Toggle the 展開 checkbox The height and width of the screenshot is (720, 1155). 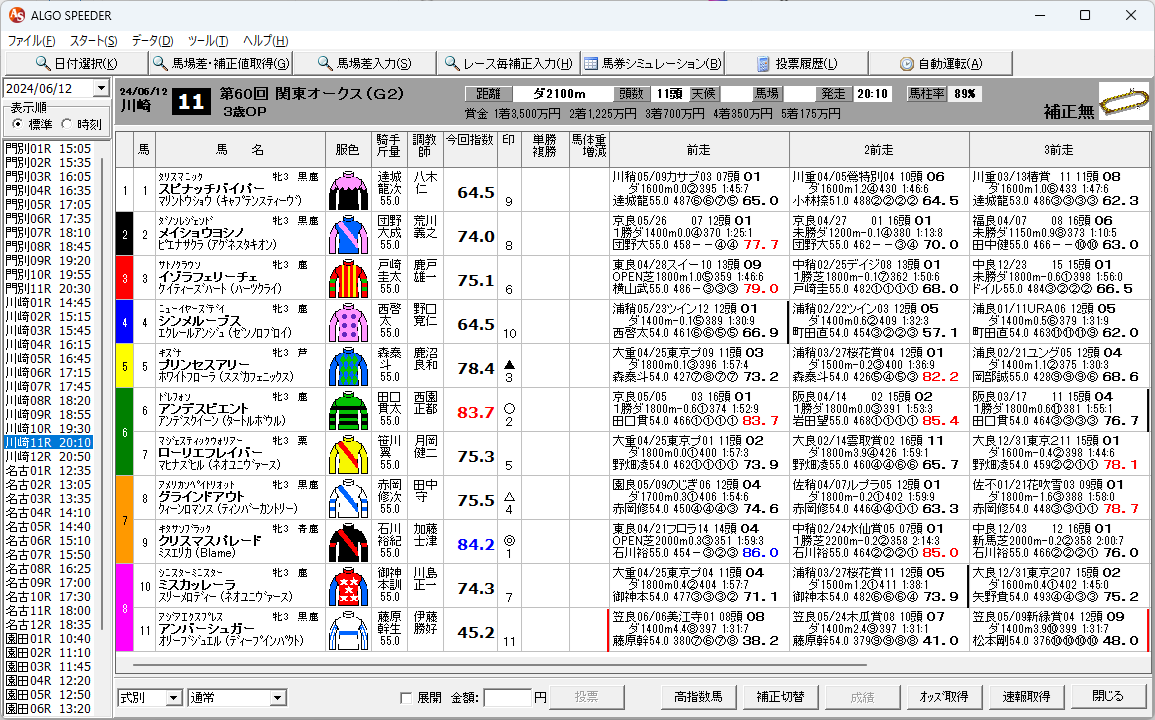[405, 697]
